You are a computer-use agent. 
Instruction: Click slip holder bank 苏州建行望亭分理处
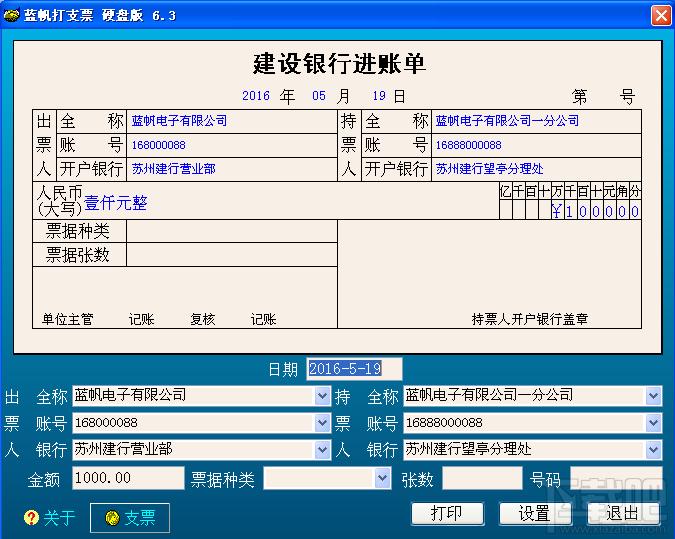(489, 169)
